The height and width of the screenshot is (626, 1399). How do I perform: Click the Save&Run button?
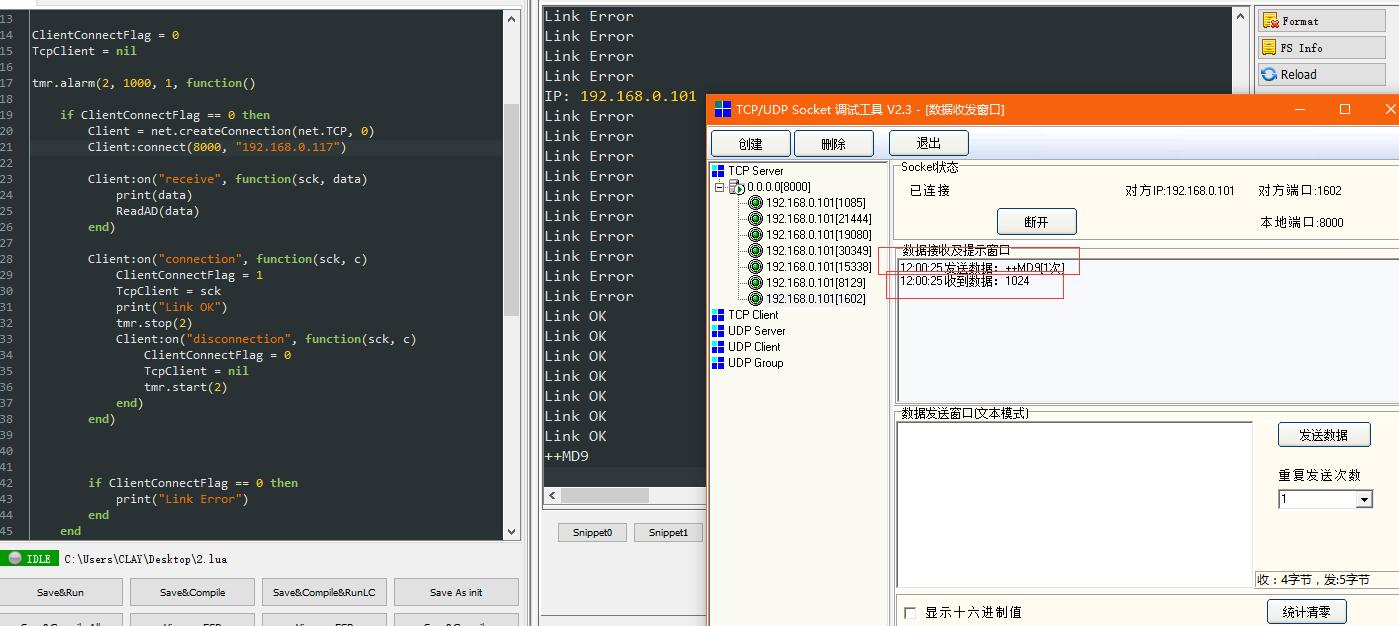[x=60, y=592]
